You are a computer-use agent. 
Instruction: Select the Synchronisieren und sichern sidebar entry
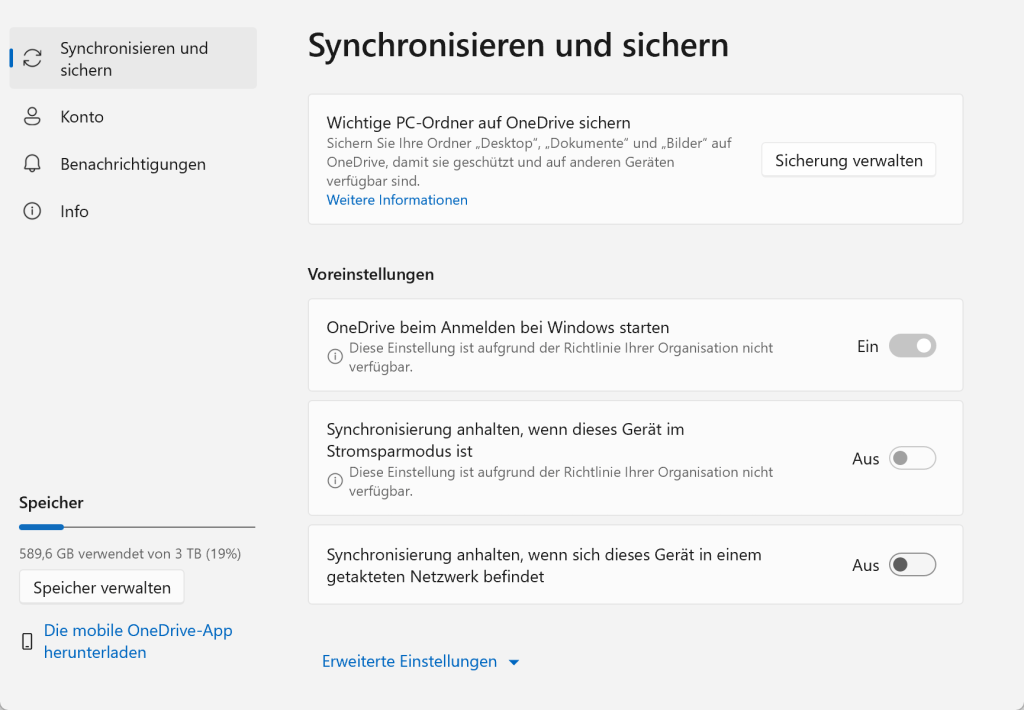click(x=133, y=57)
